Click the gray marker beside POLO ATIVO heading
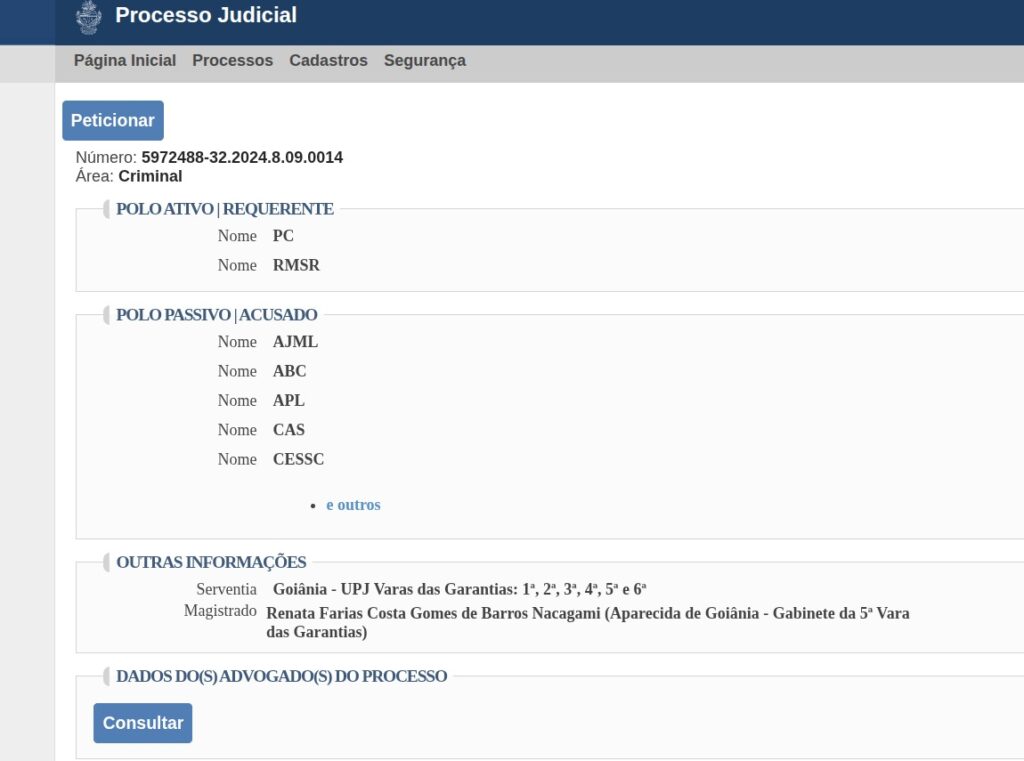 (x=106, y=209)
